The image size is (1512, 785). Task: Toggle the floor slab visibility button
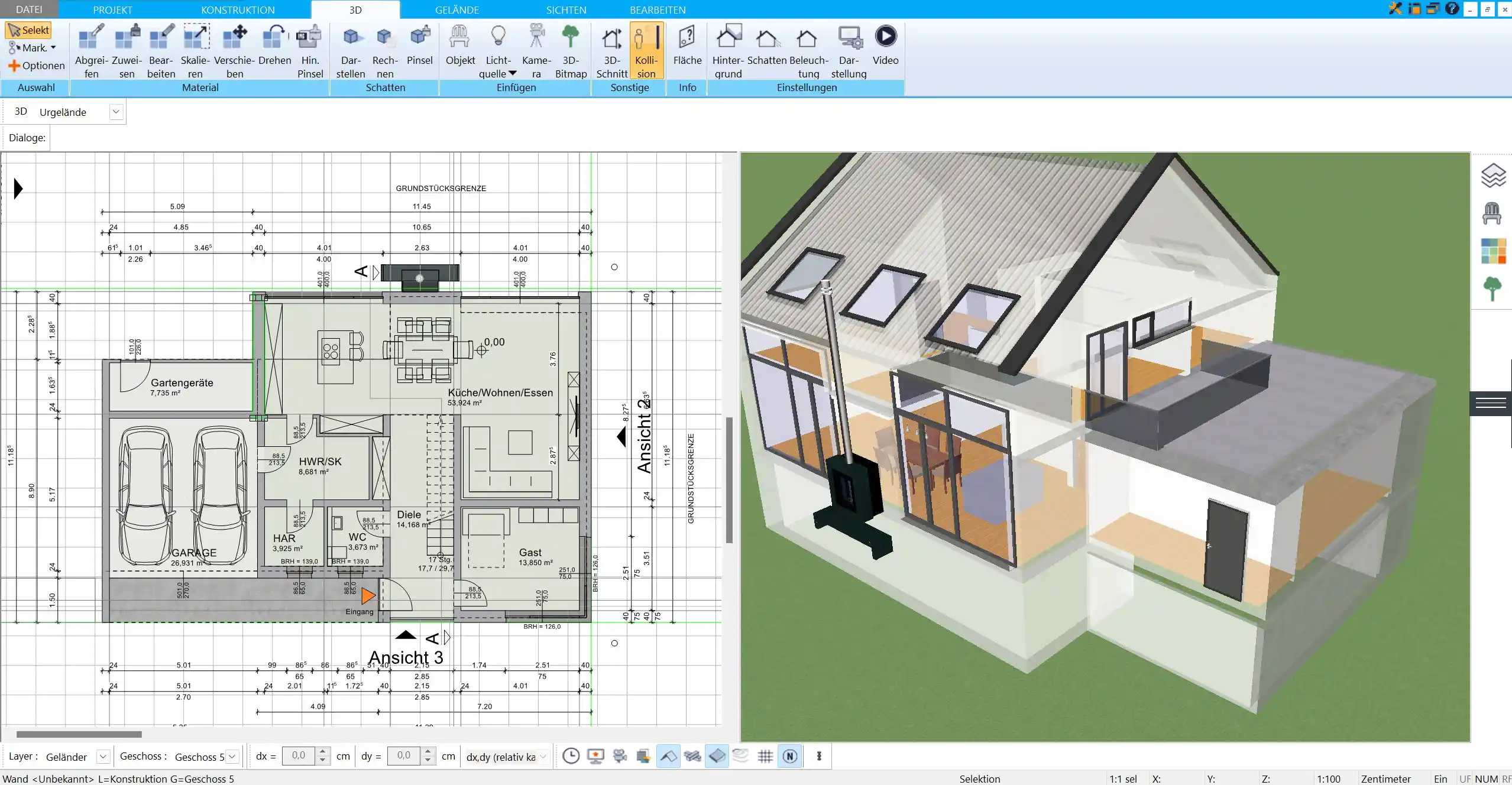click(x=717, y=756)
